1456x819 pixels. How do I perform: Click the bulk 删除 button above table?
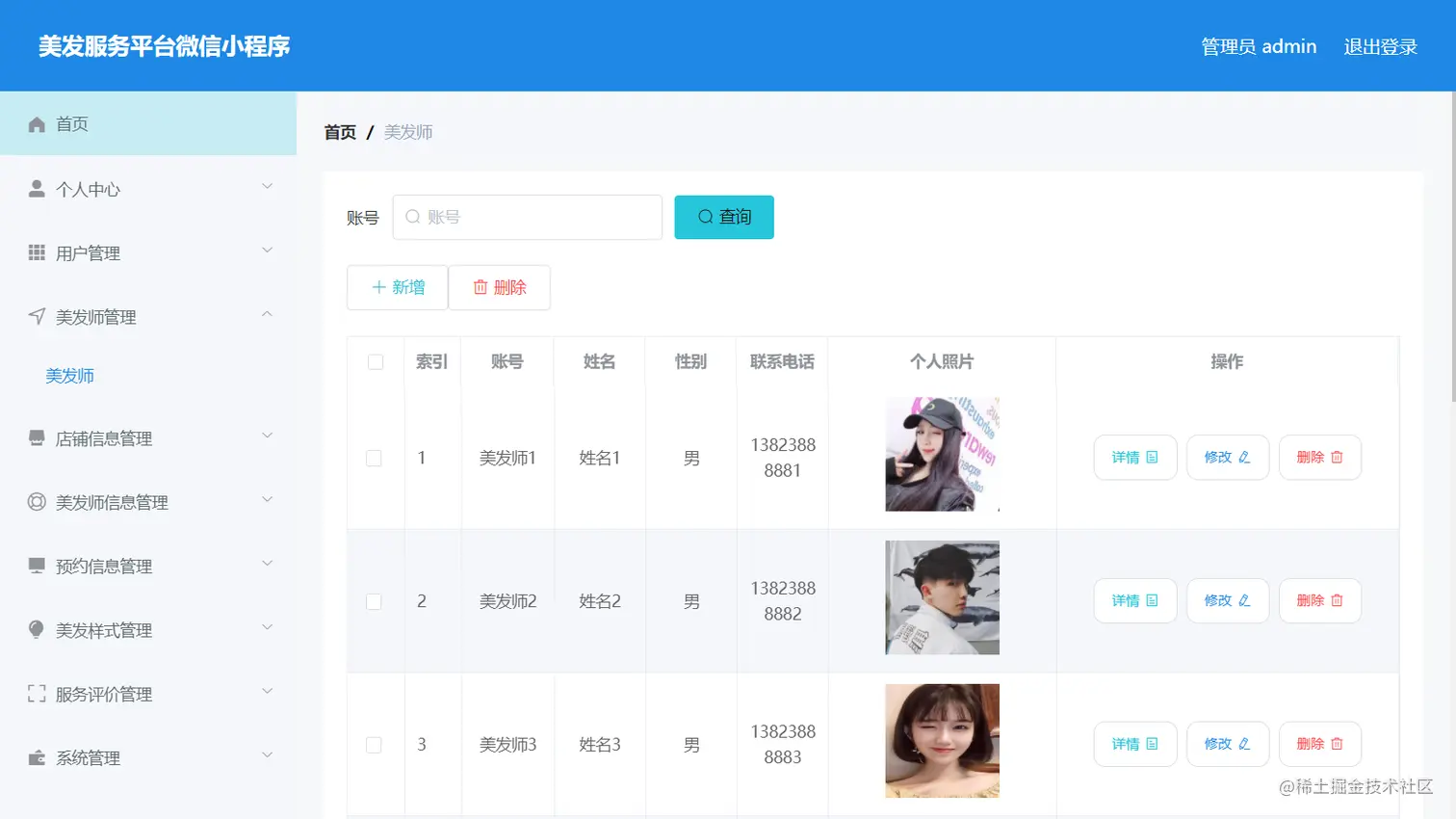(x=500, y=287)
